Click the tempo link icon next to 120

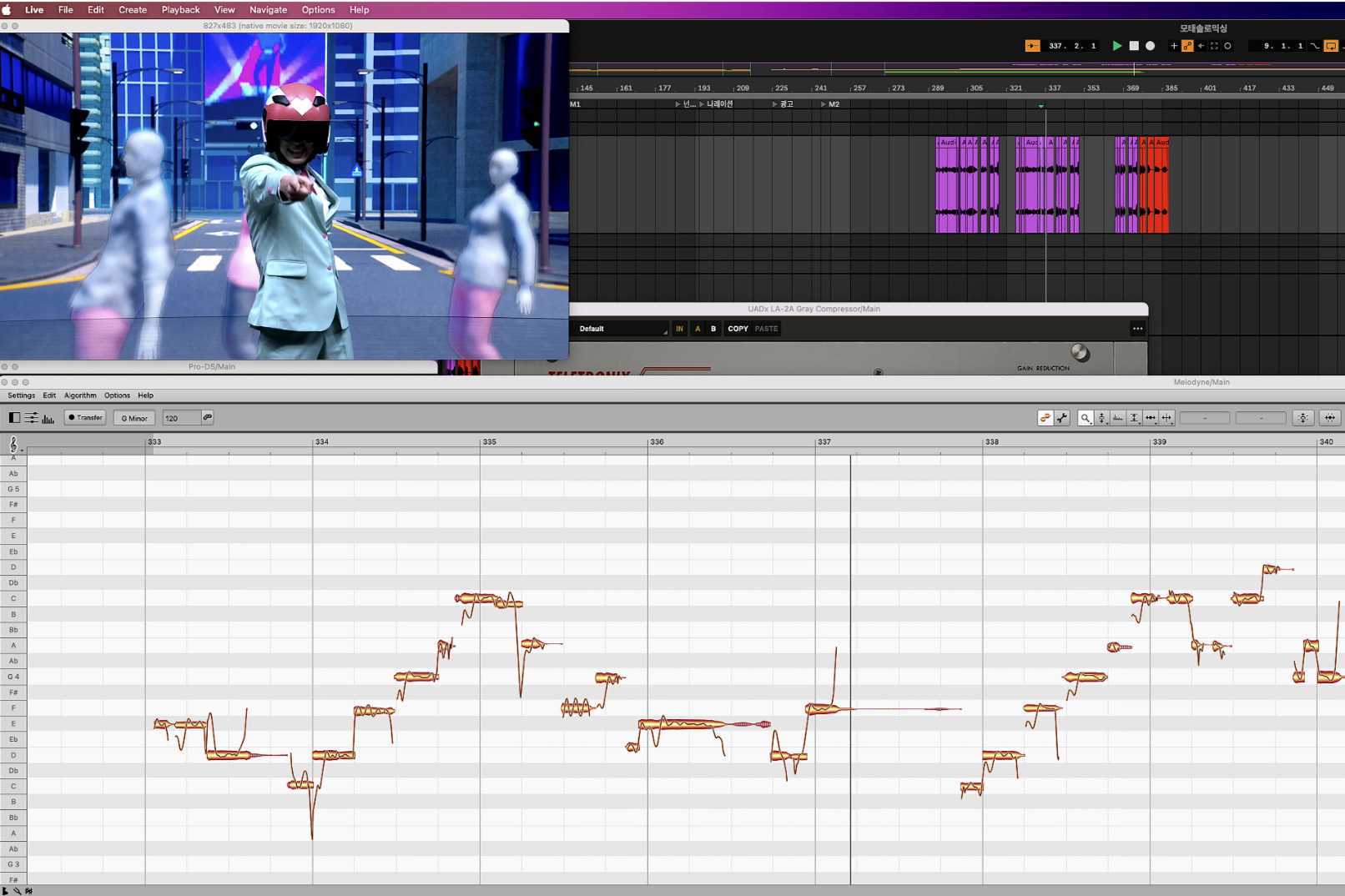click(x=207, y=417)
